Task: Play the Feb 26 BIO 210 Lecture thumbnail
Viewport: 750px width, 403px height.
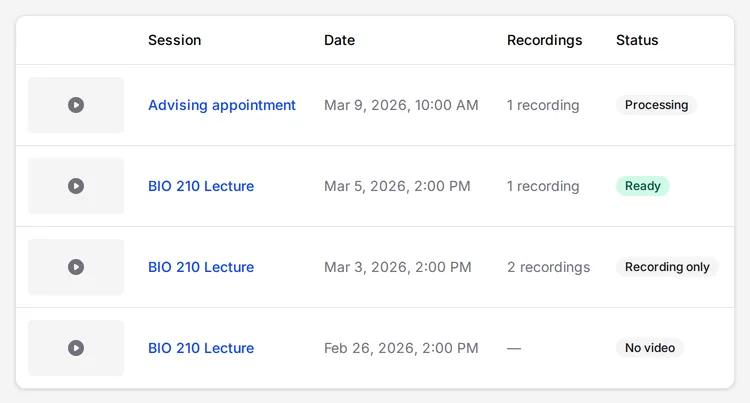Action: pyautogui.click(x=76, y=348)
